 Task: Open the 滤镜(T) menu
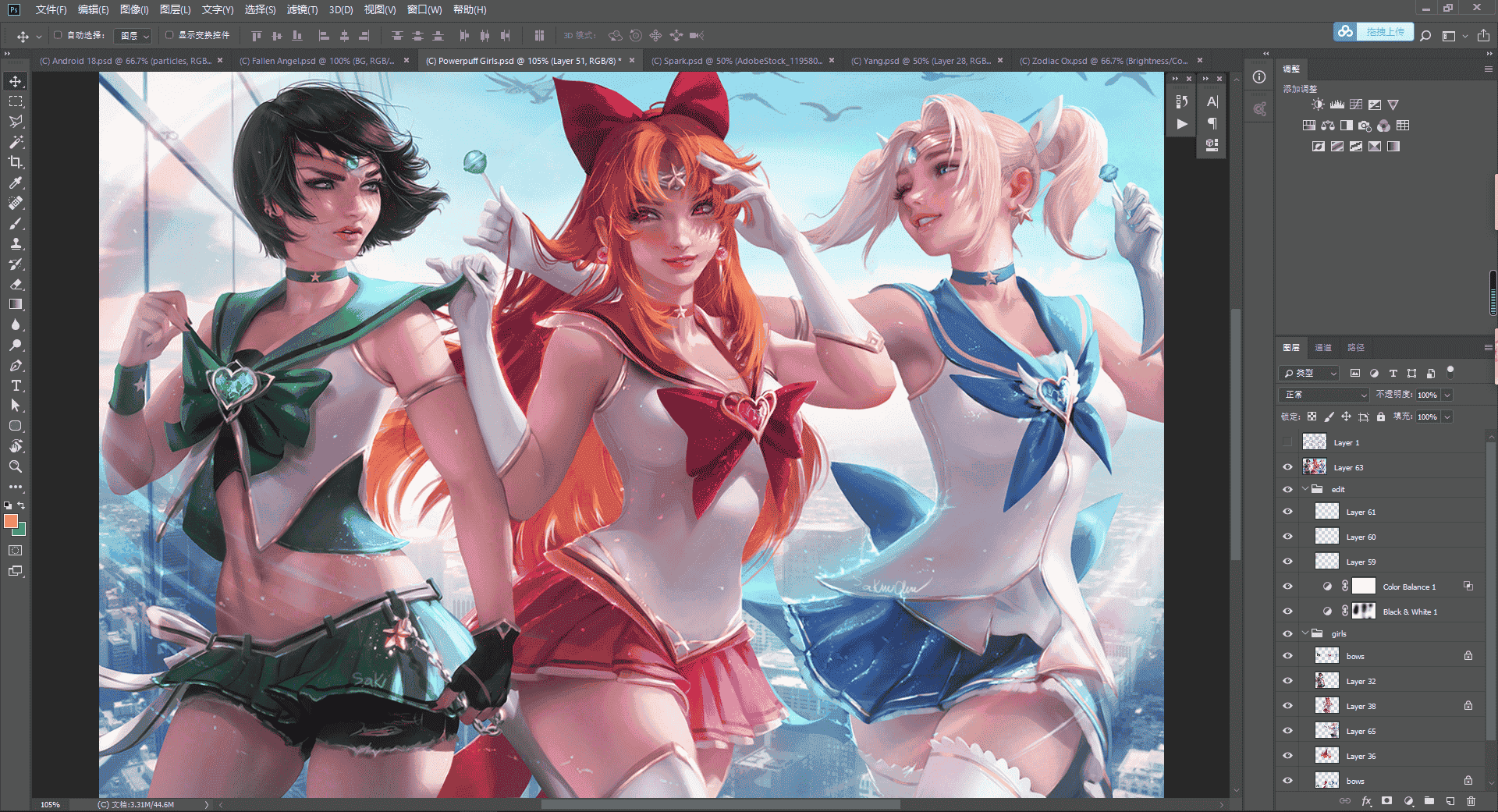[302, 9]
